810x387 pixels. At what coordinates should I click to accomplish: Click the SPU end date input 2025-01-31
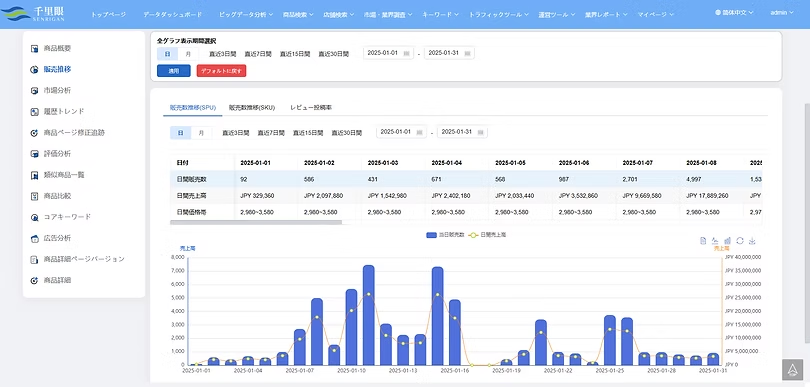(462, 132)
